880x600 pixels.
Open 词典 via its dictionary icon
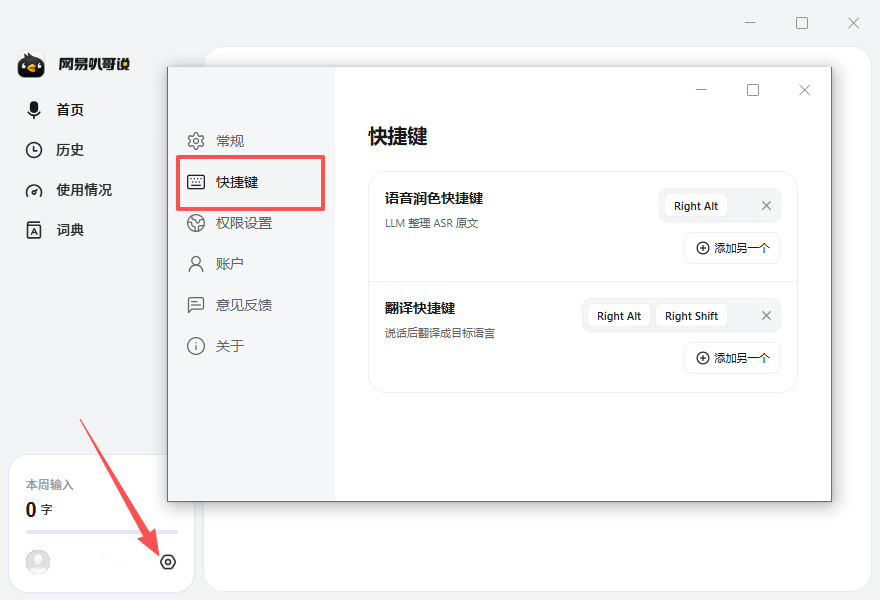(x=34, y=230)
